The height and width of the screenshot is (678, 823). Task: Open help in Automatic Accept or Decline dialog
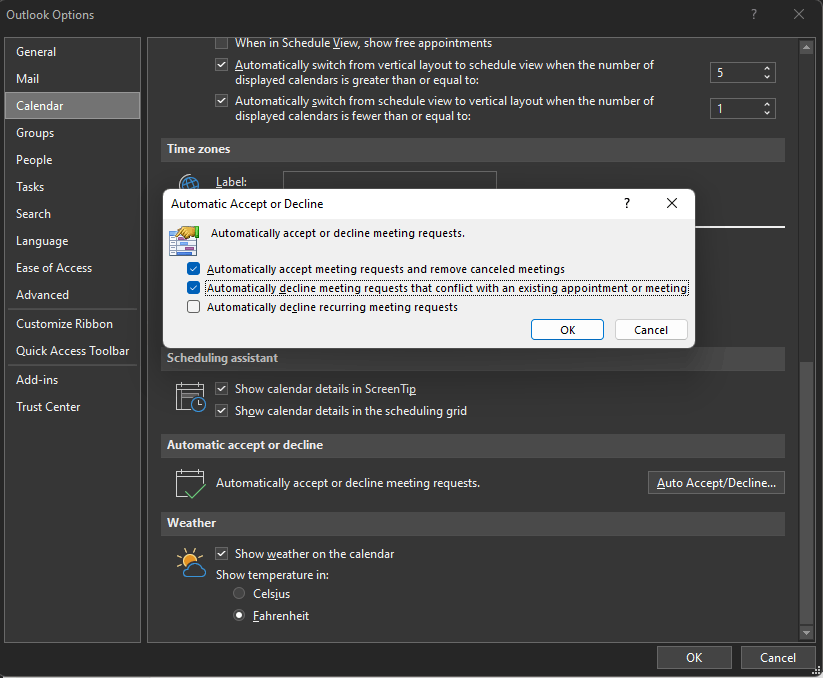pos(627,204)
